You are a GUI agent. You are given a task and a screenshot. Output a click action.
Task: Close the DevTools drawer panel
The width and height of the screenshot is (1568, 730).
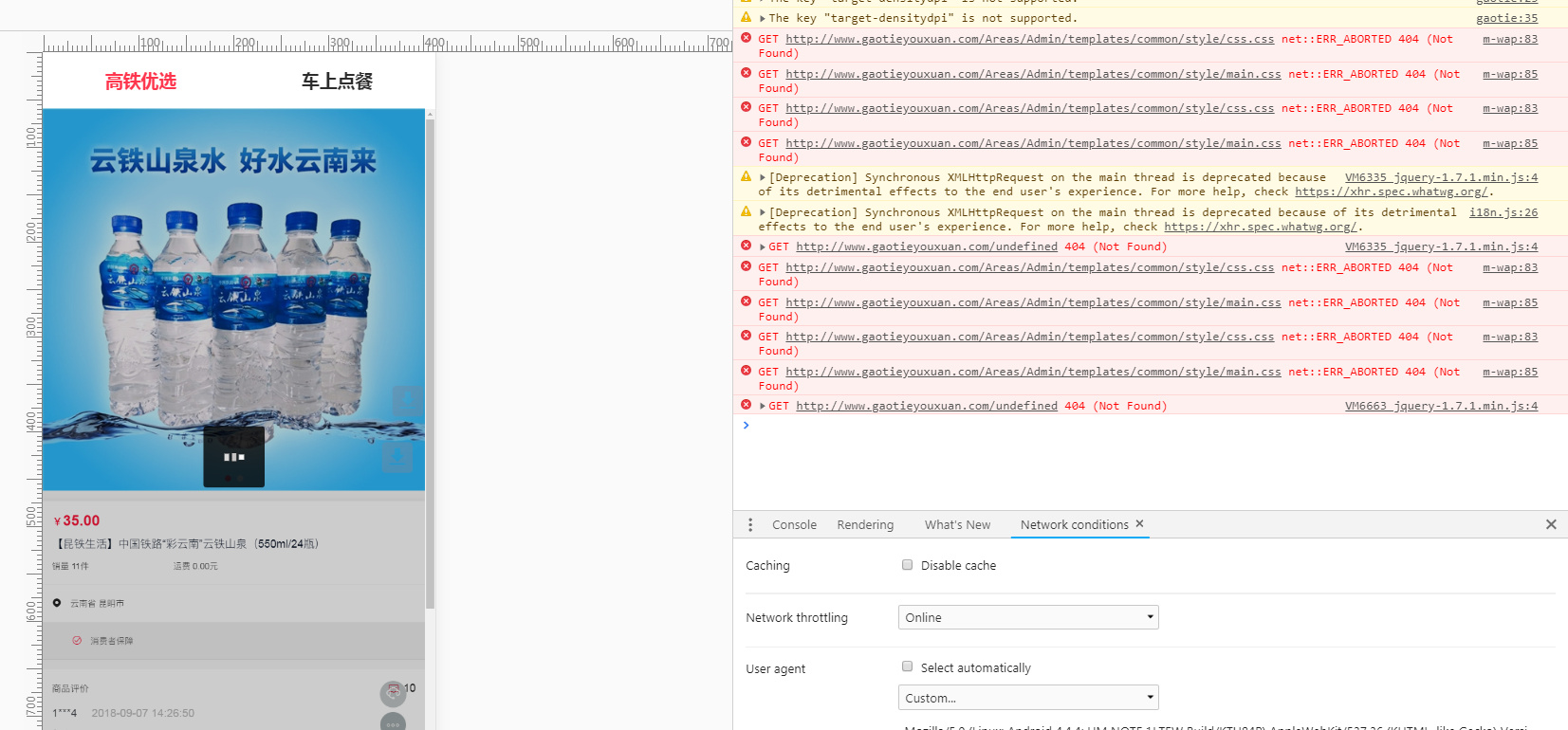[1551, 524]
